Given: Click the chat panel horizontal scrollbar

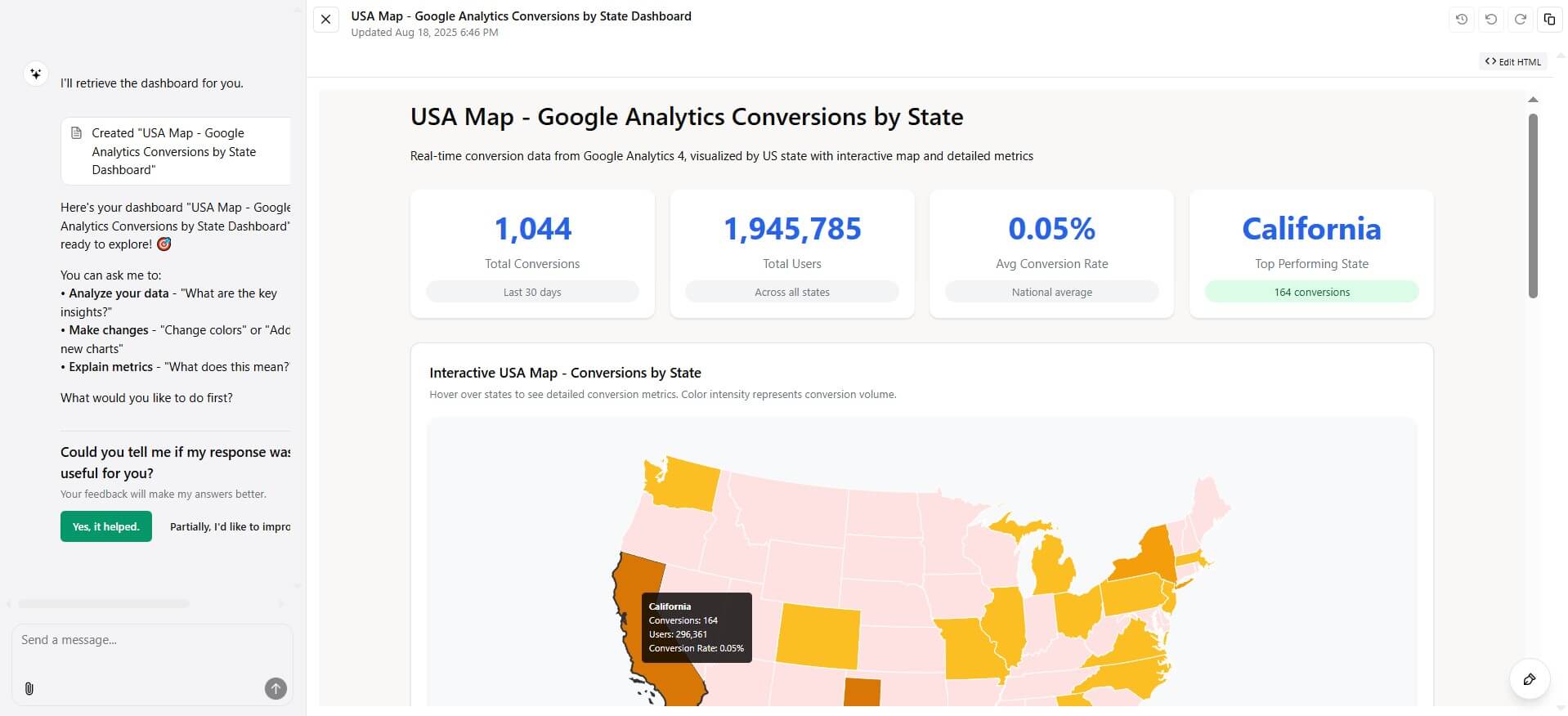Looking at the screenshot, I should click(104, 604).
